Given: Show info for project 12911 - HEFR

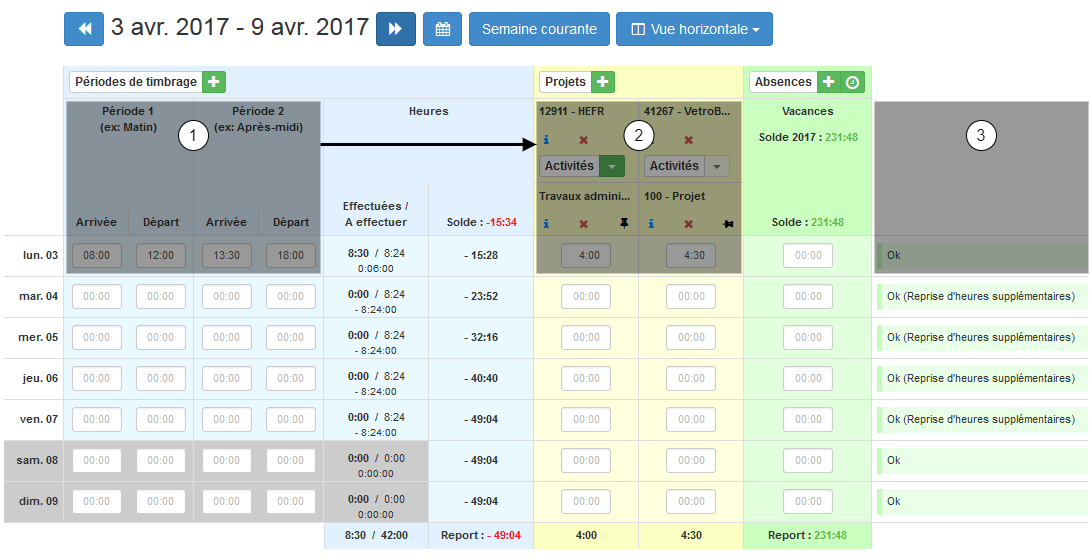Looking at the screenshot, I should click(546, 140).
